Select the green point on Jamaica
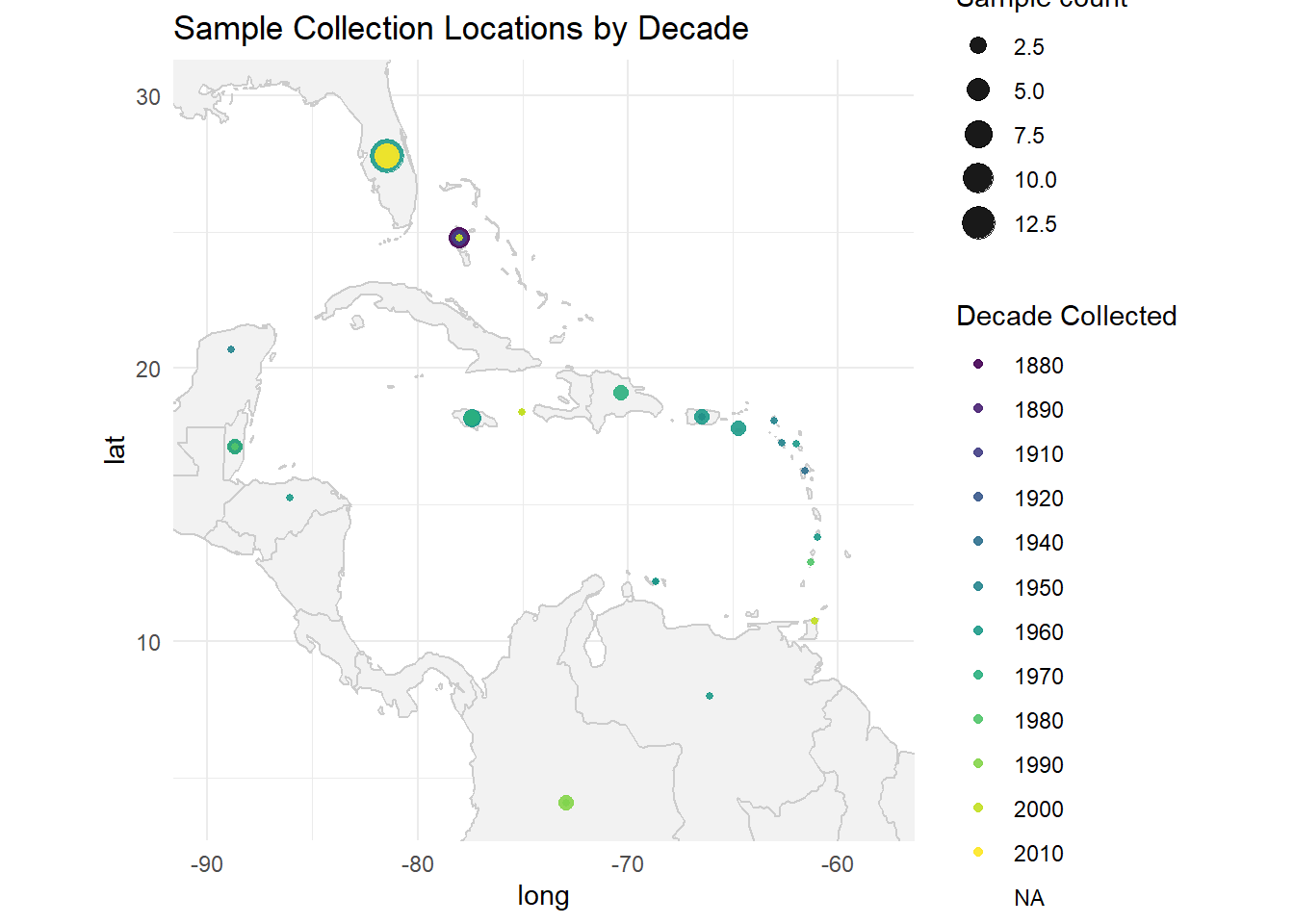Image resolution: width=1294 pixels, height=924 pixels. point(472,419)
